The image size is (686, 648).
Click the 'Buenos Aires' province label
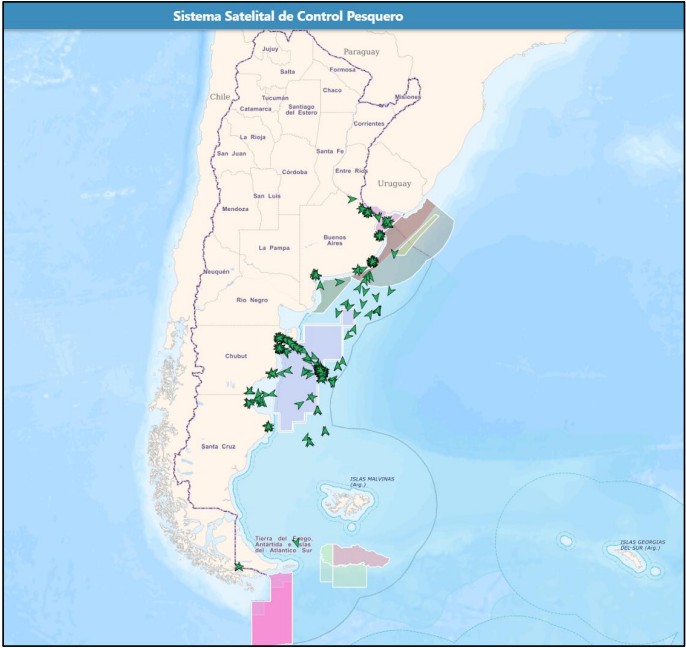[335, 240]
